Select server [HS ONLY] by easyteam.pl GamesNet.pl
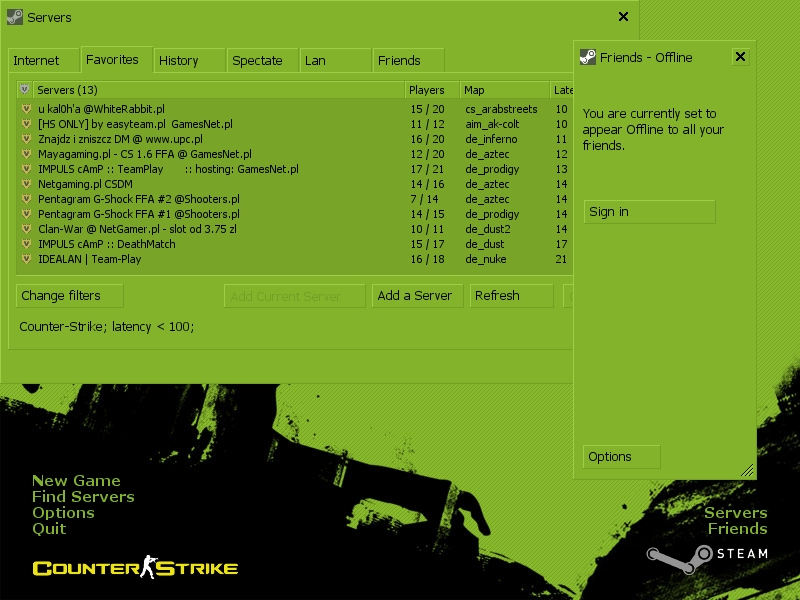 pos(295,124)
